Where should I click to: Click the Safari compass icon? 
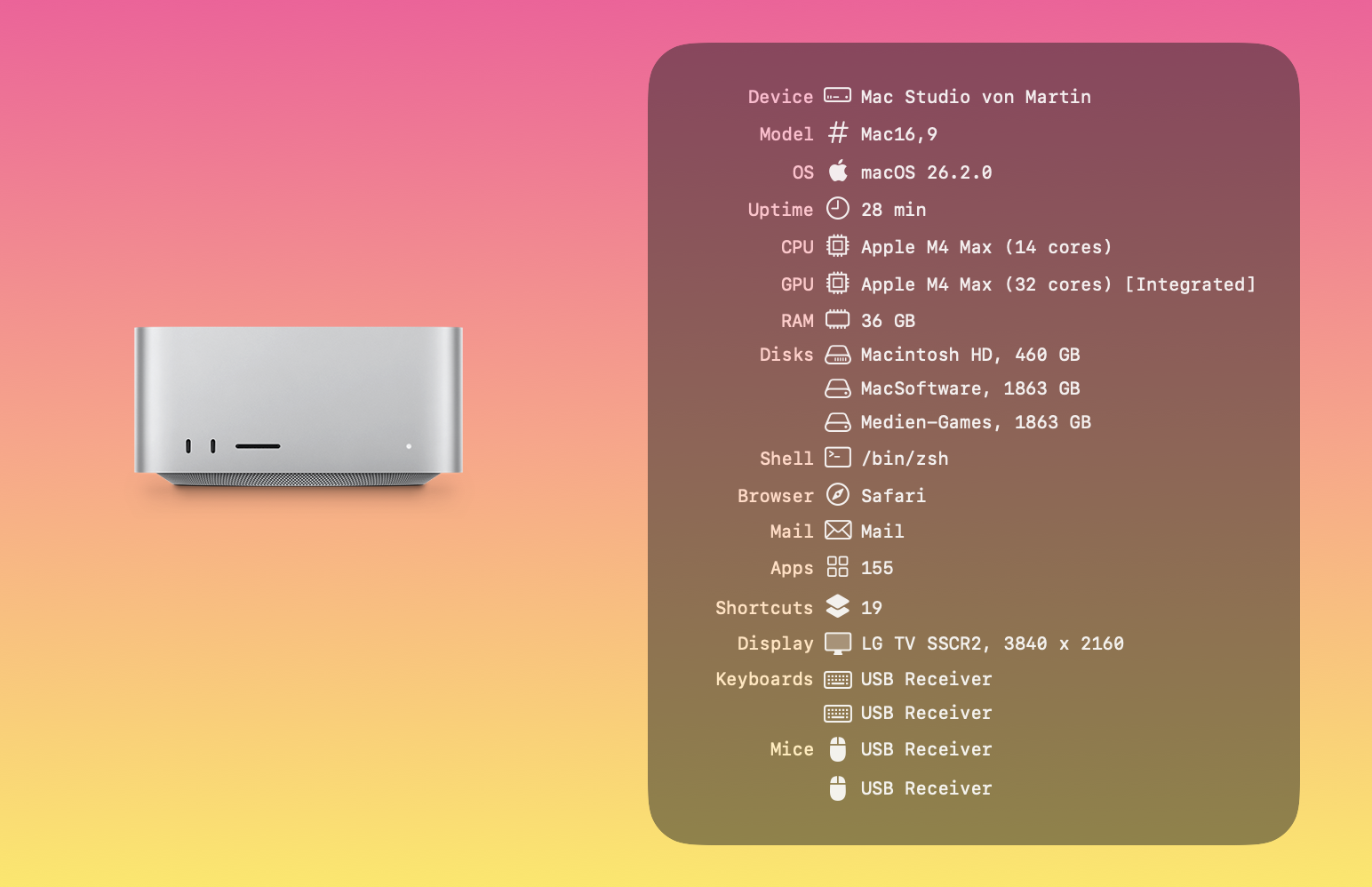838,494
